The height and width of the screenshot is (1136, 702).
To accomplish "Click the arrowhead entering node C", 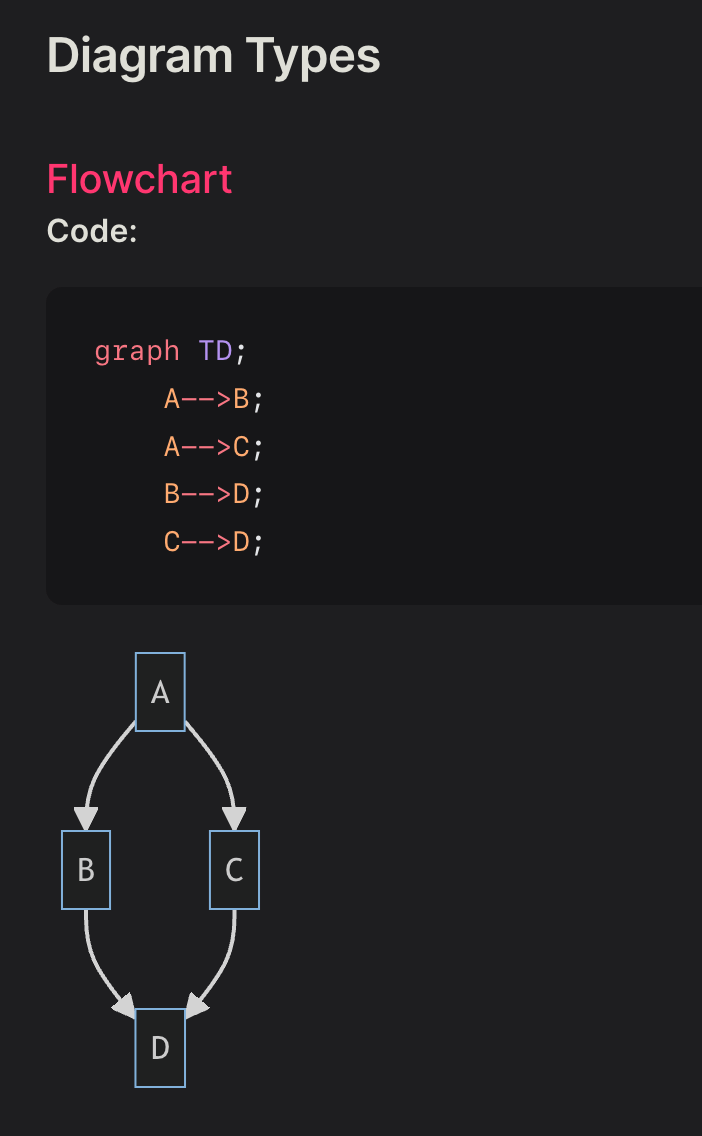I will click(233, 819).
